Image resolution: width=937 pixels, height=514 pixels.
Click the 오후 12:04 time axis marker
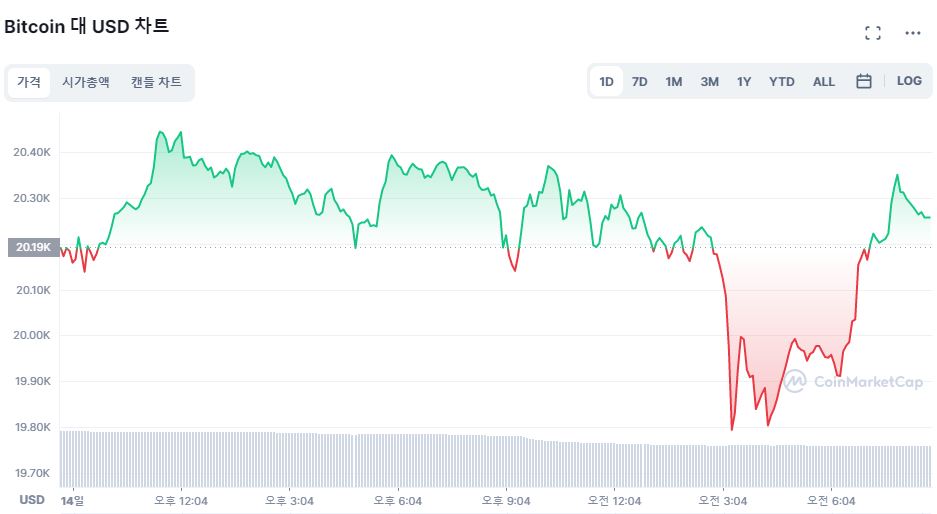[180, 500]
